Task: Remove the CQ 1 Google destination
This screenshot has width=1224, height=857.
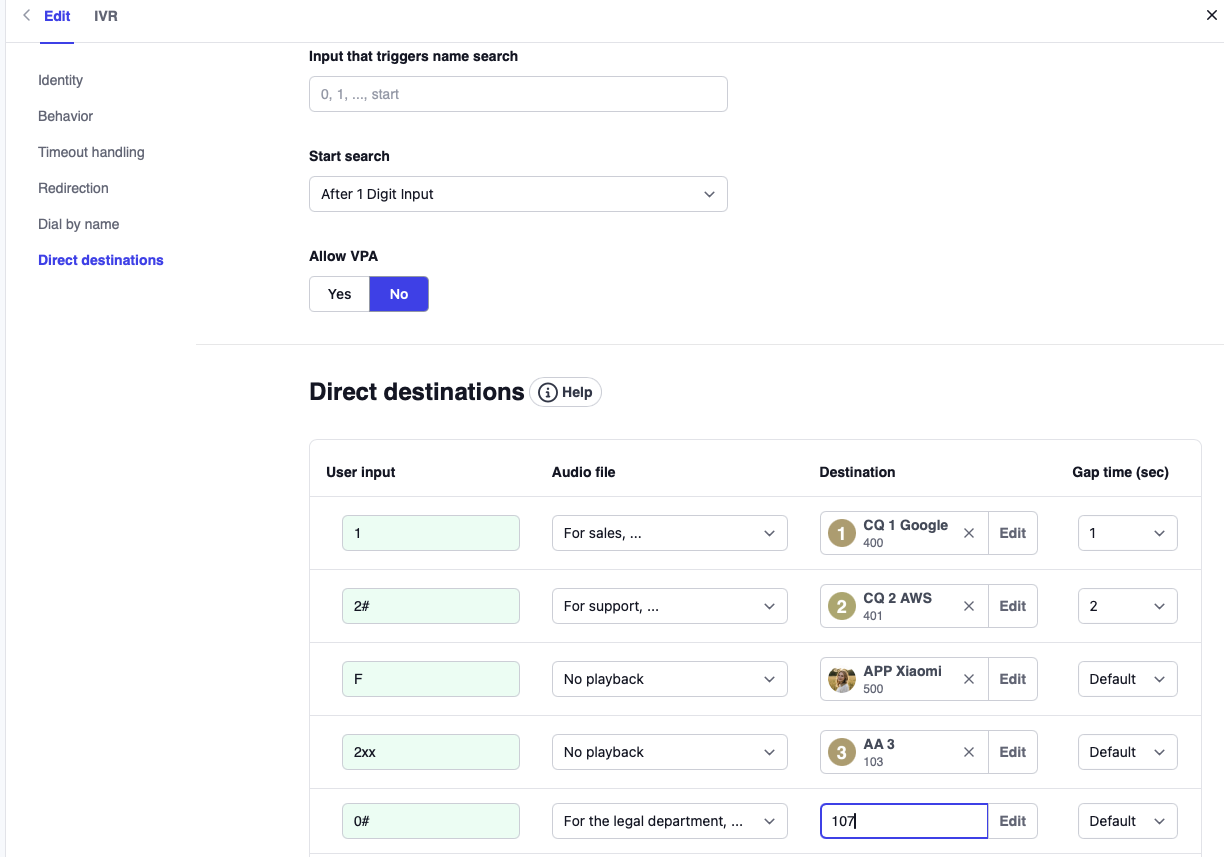Action: [968, 533]
